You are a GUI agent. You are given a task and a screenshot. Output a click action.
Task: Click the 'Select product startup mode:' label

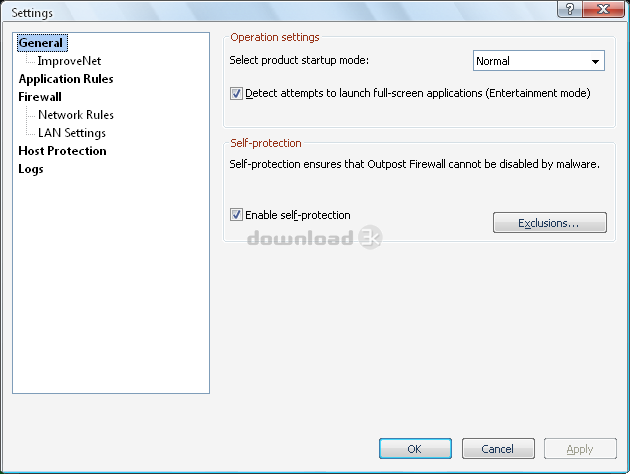point(299,60)
